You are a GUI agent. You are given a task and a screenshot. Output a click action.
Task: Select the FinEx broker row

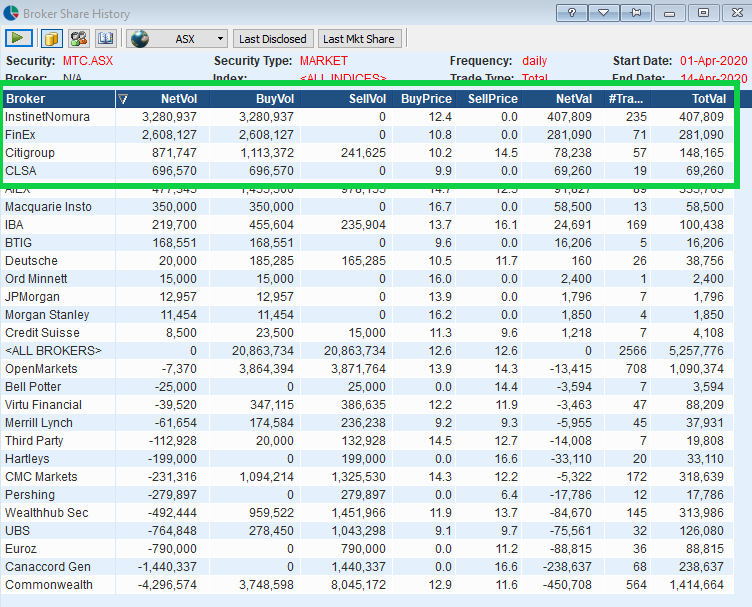(368, 135)
